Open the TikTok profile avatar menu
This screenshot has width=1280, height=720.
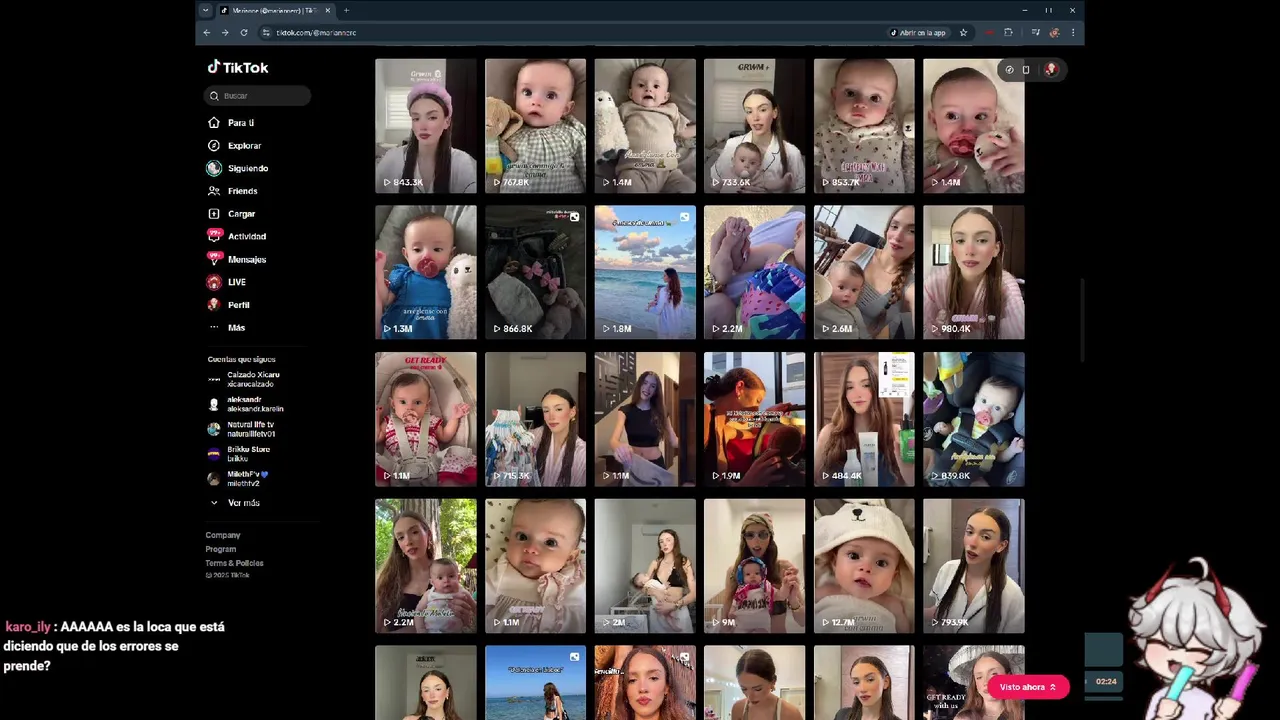pyautogui.click(x=1051, y=69)
